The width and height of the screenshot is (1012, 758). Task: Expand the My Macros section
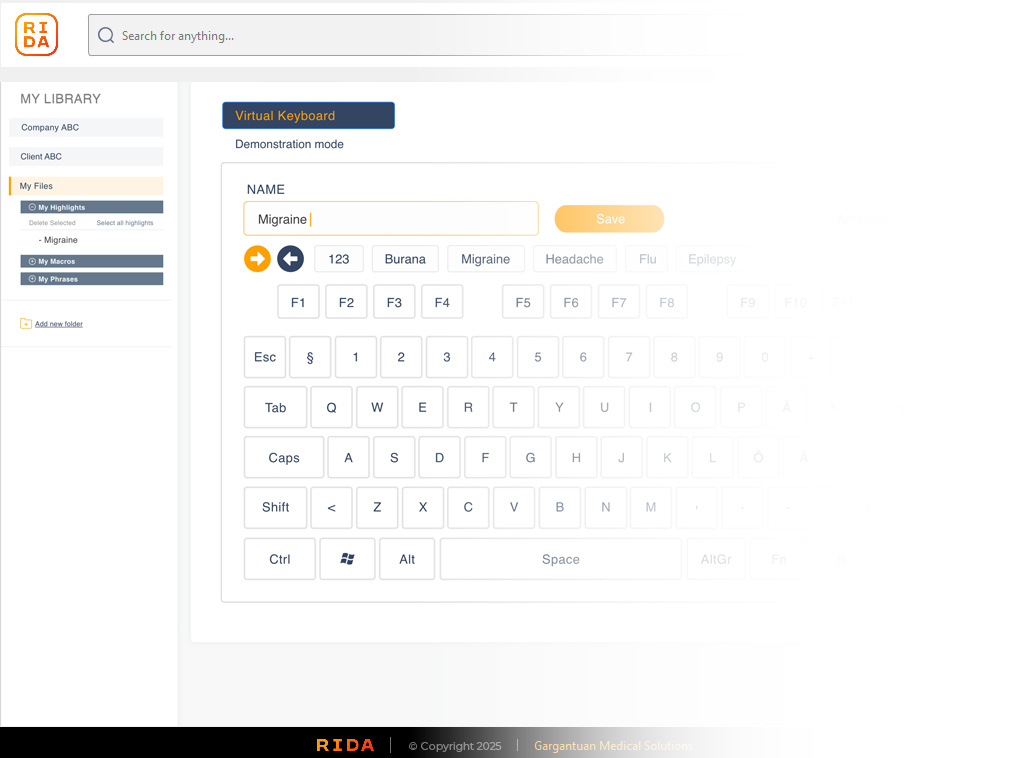click(x=32, y=261)
